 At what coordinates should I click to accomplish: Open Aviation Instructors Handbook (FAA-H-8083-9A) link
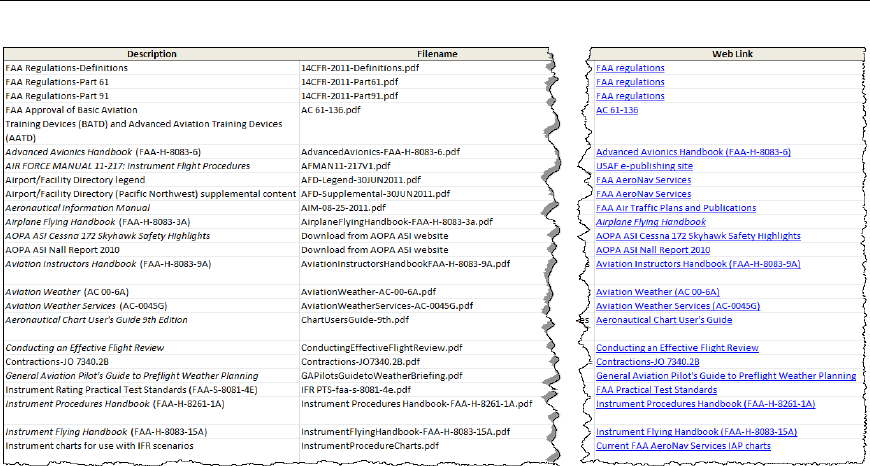coord(698,264)
